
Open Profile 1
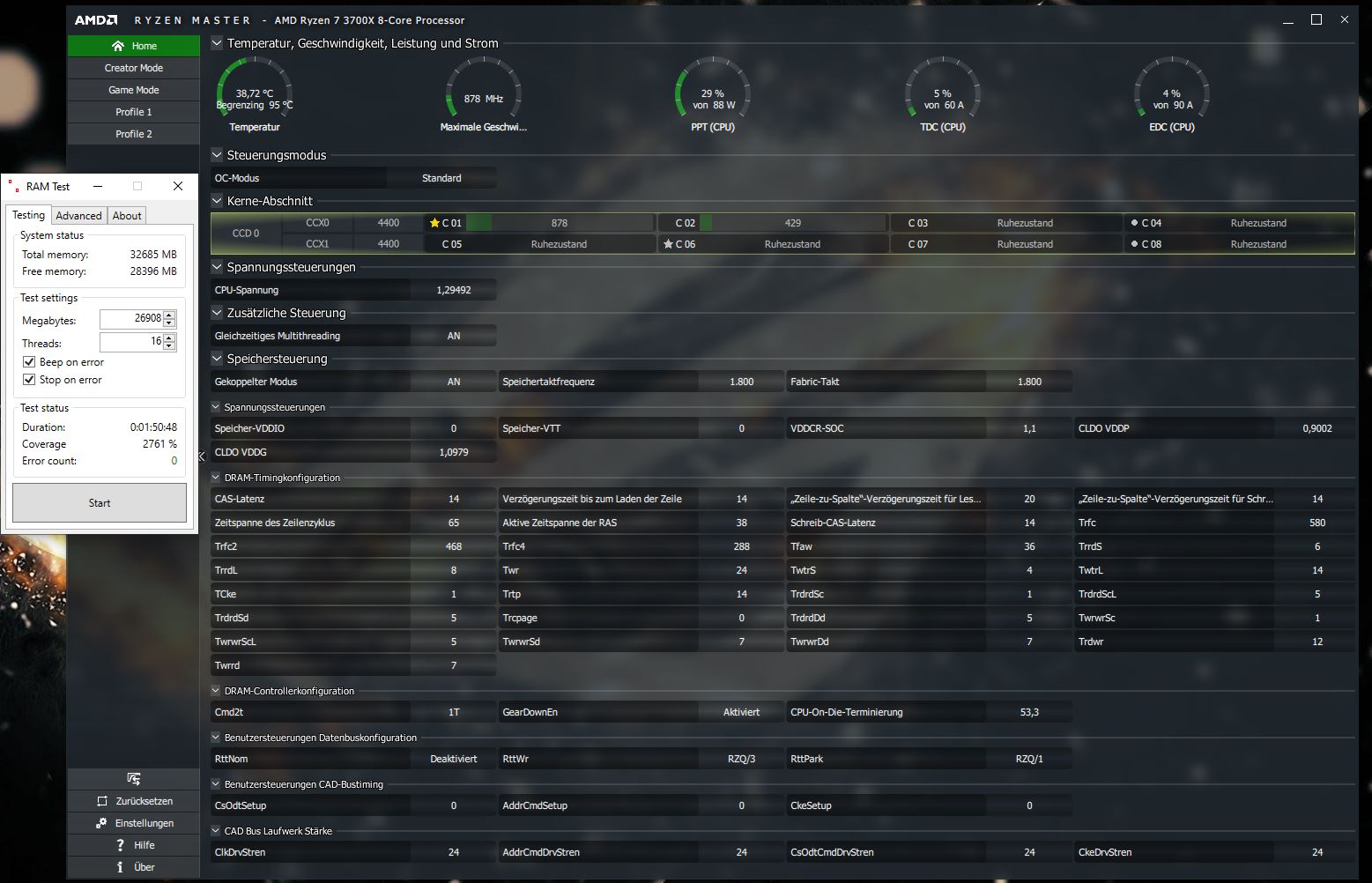pos(134,112)
